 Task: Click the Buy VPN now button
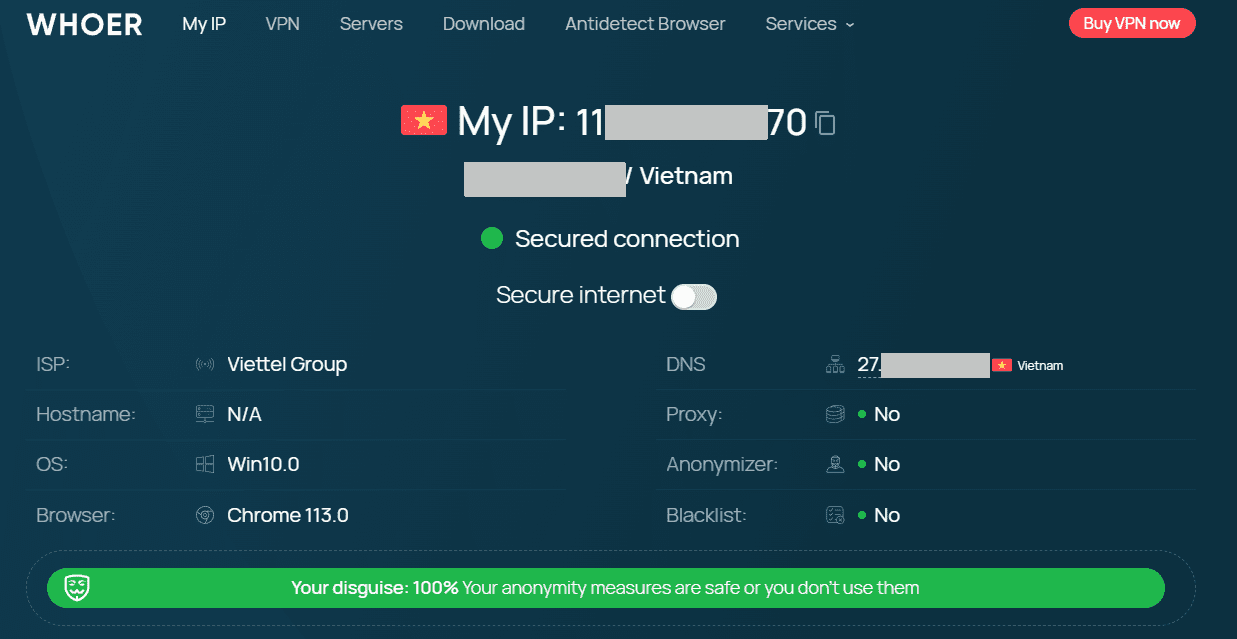tap(1131, 22)
